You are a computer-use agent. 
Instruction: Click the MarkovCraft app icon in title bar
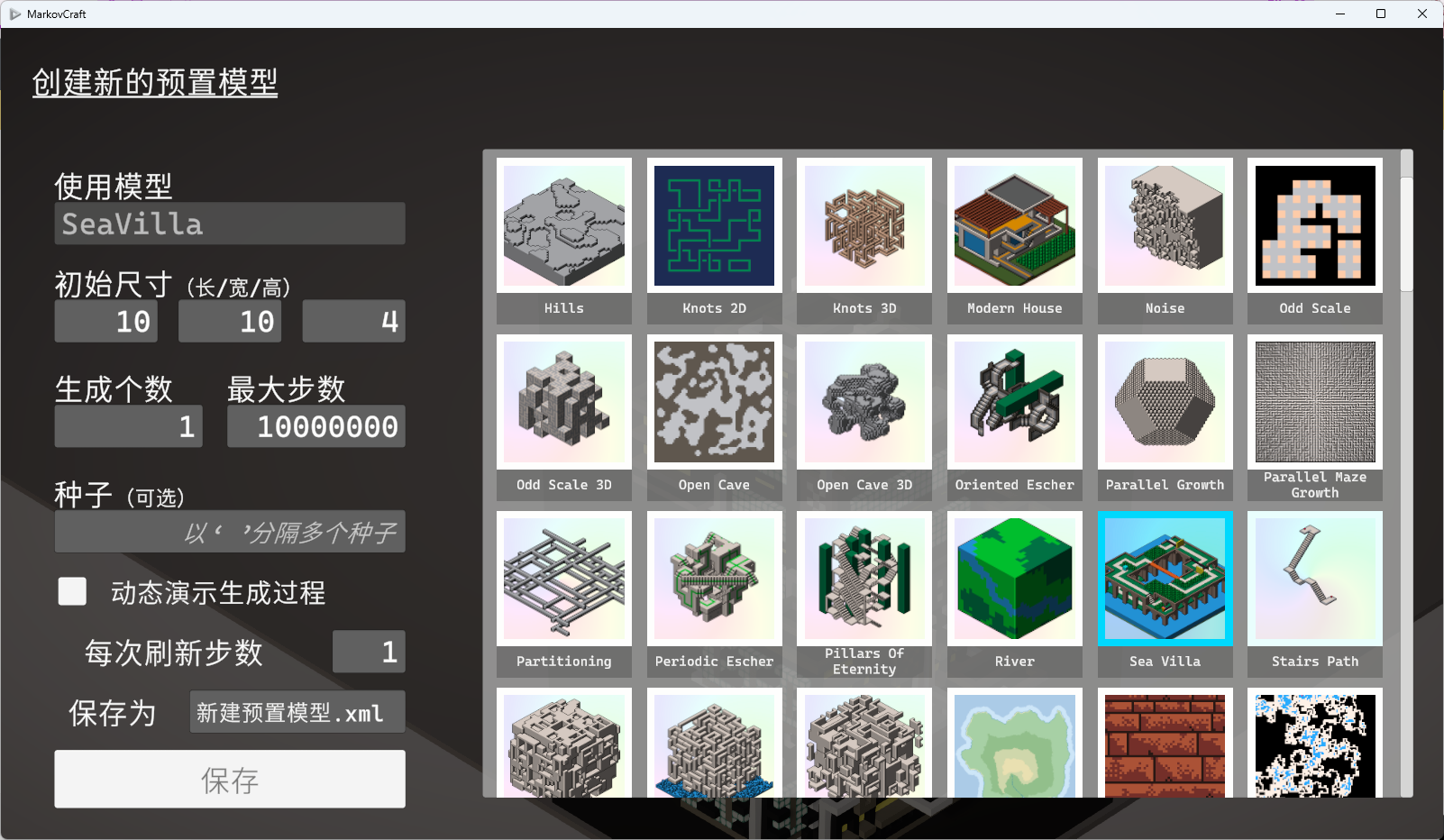(15, 14)
